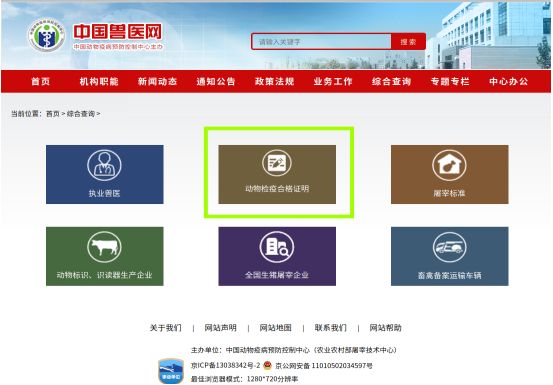Open the 政策法规 menu item
The height and width of the screenshot is (385, 553).
274,81
